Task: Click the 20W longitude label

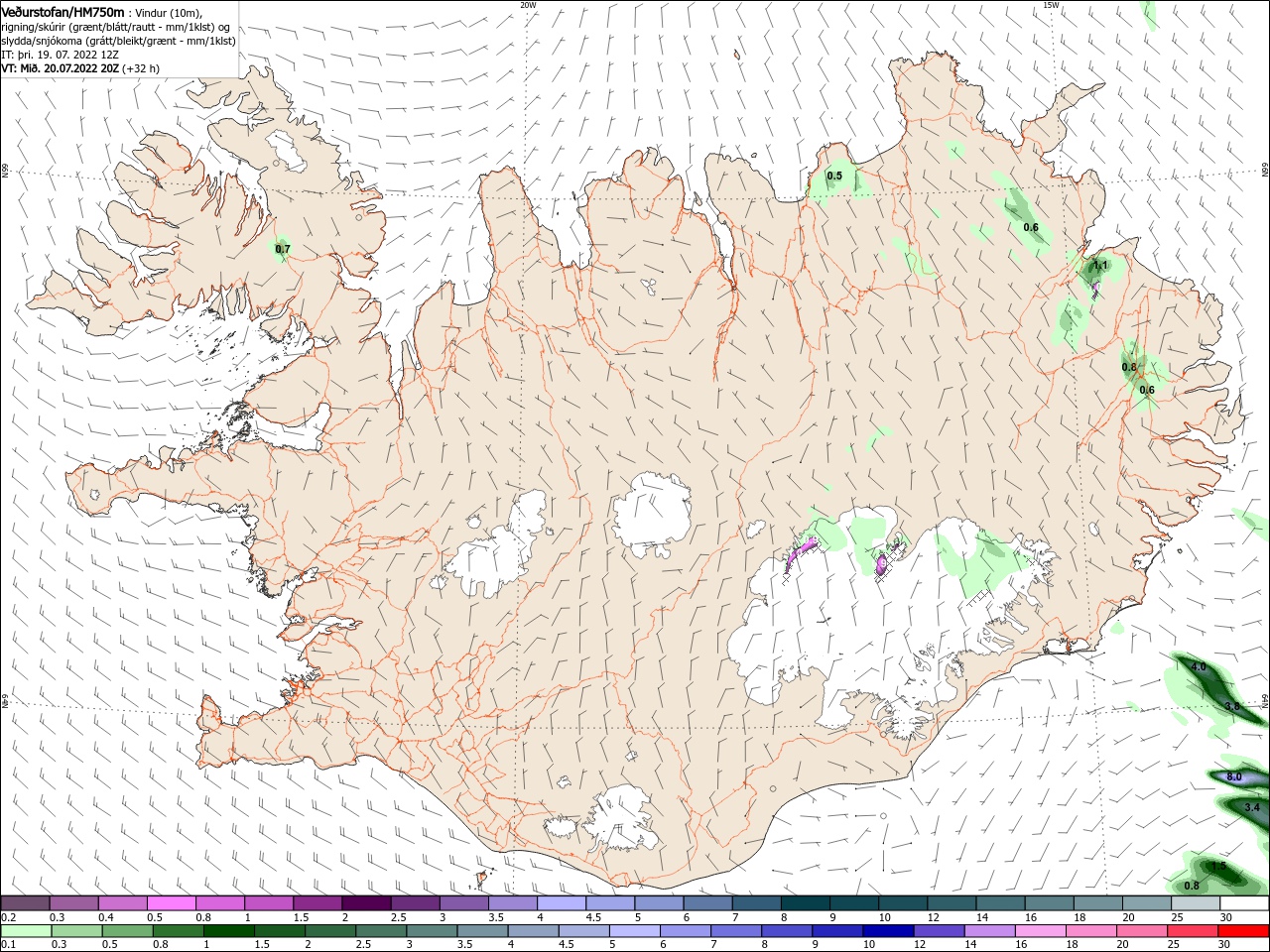Action: tap(528, 5)
